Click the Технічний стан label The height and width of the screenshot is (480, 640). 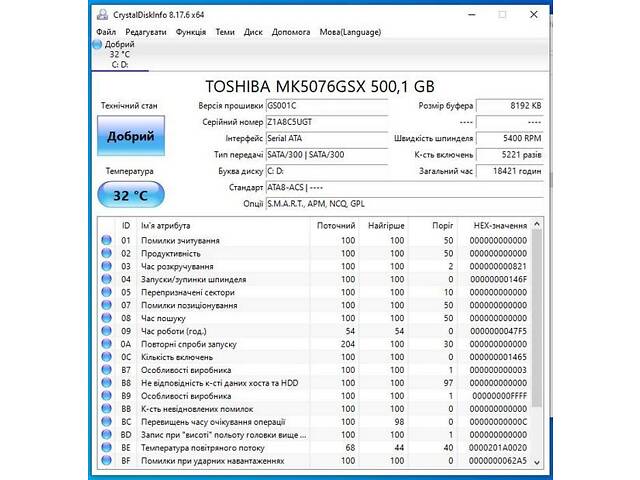point(129,106)
